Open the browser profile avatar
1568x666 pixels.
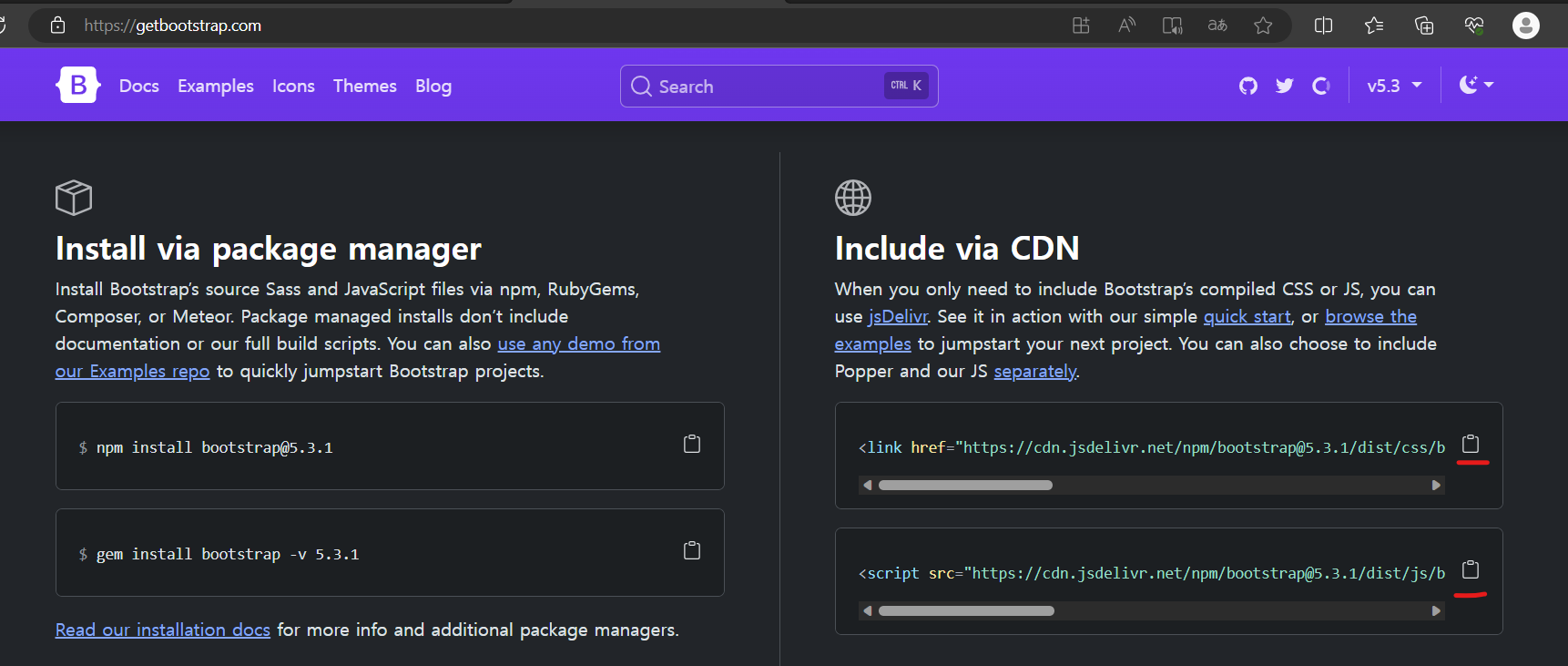1526,26
